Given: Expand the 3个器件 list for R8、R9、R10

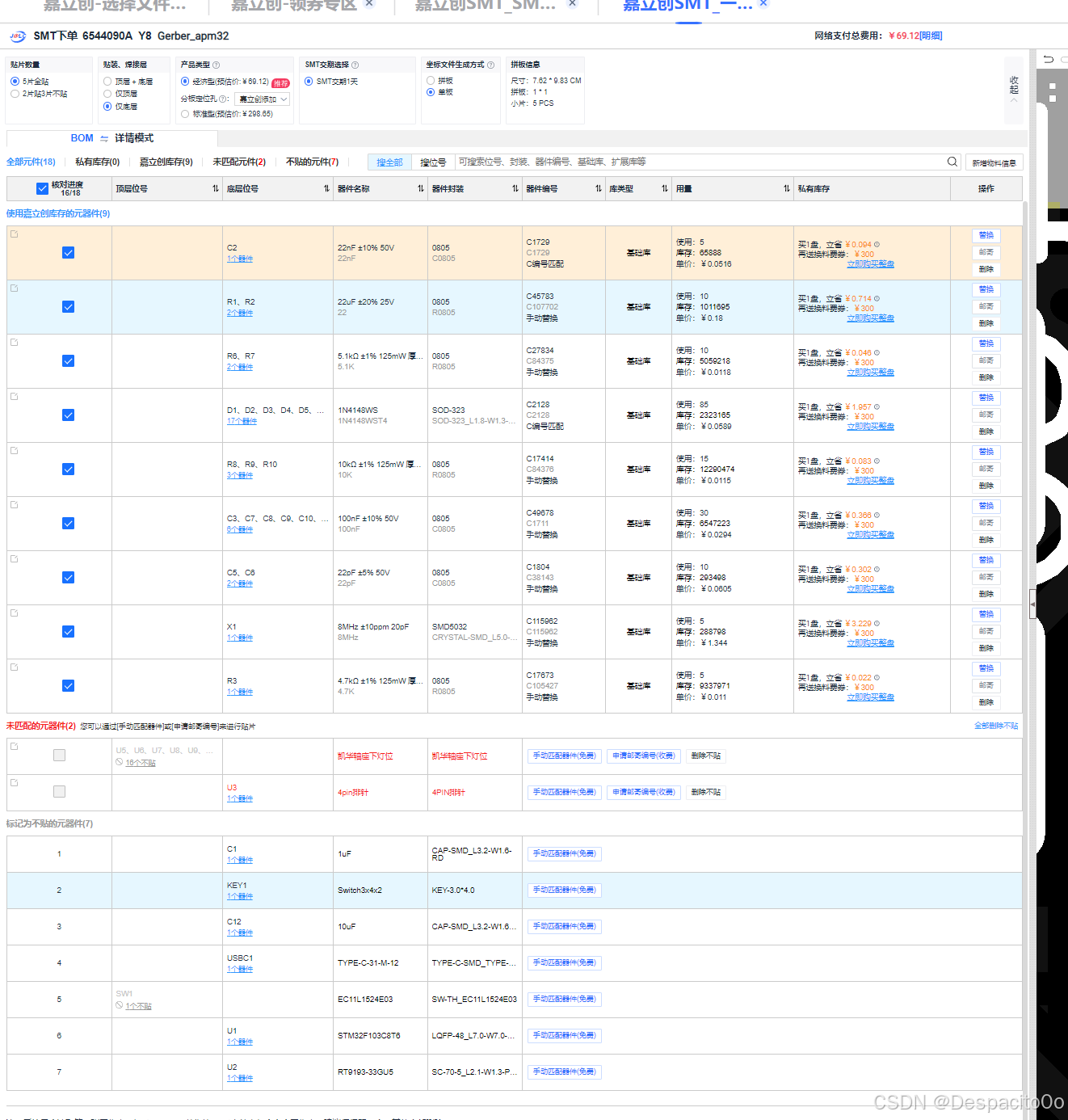Looking at the screenshot, I should (x=240, y=475).
